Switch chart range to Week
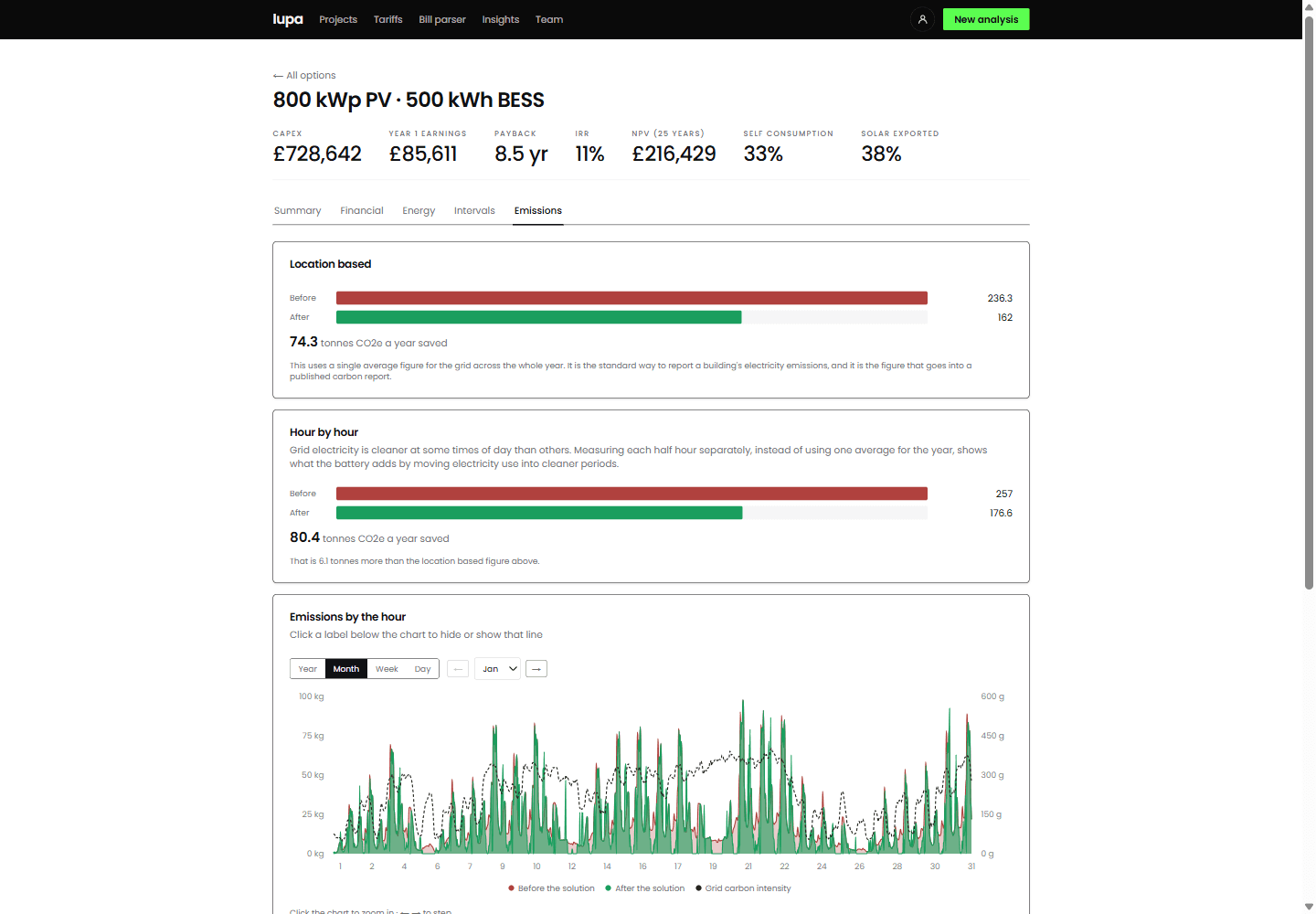Screen dimensions: 1316x914 pos(387,669)
